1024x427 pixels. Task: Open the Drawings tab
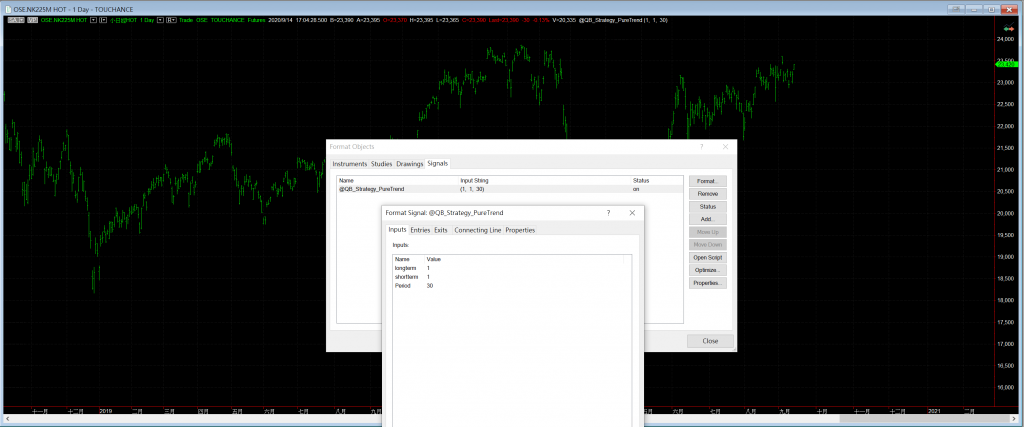(x=410, y=163)
